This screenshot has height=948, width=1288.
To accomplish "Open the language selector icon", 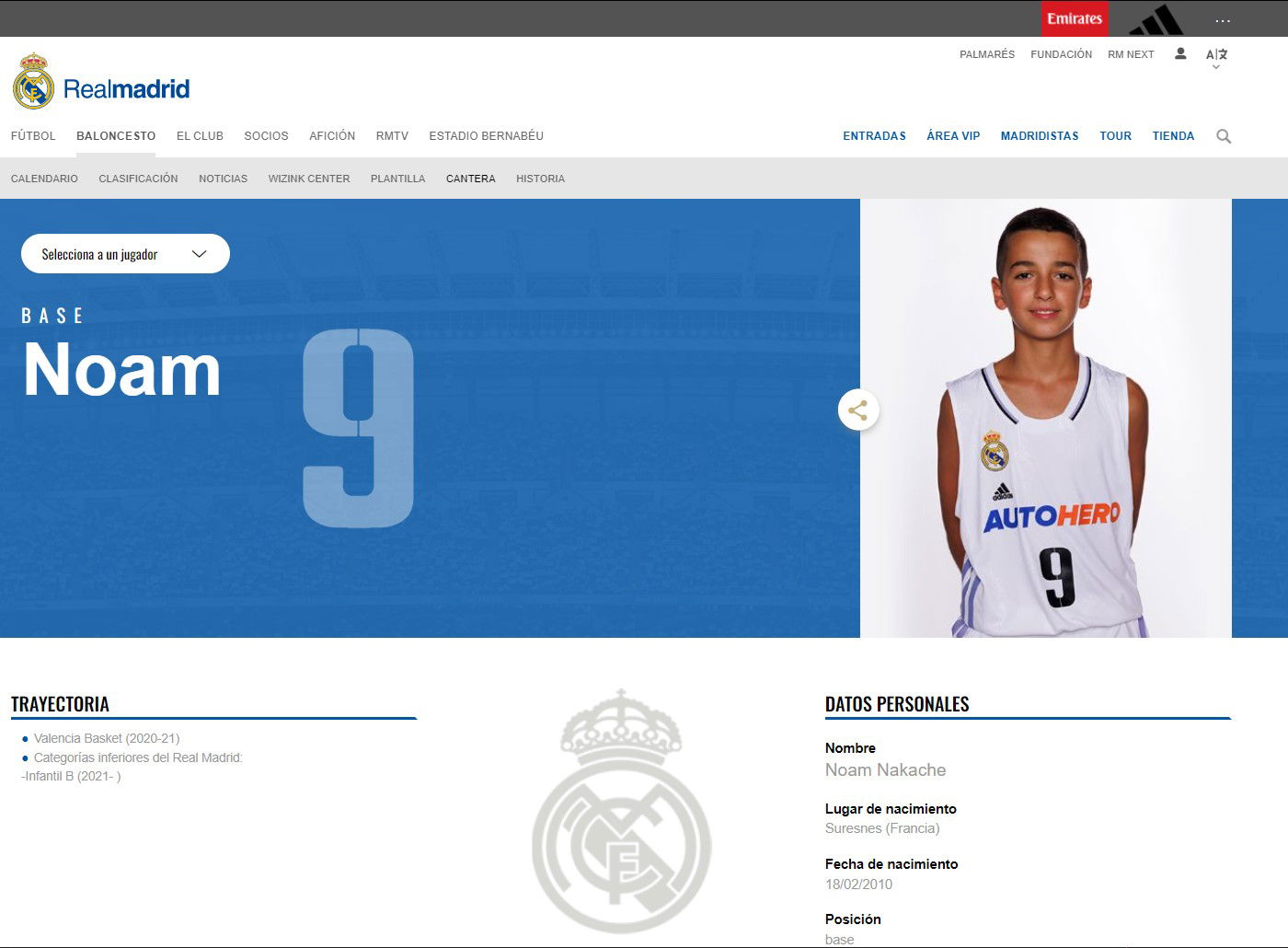I will tap(1216, 57).
